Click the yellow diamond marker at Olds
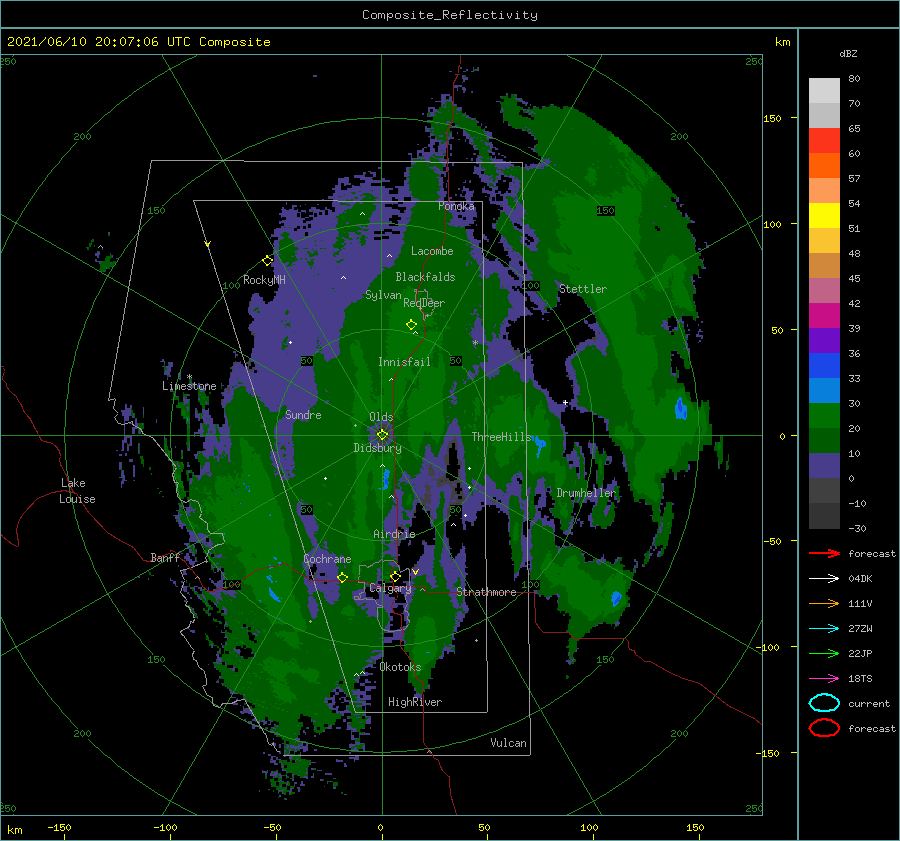The image size is (900, 841). click(x=382, y=435)
